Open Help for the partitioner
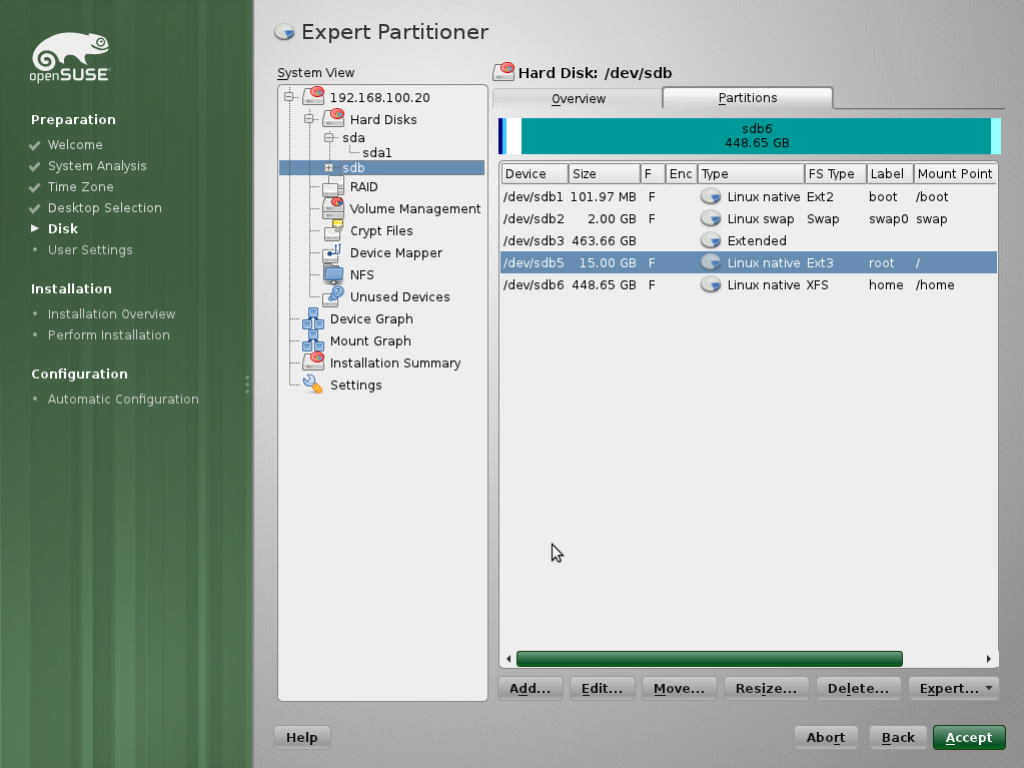1024x768 pixels. coord(301,737)
